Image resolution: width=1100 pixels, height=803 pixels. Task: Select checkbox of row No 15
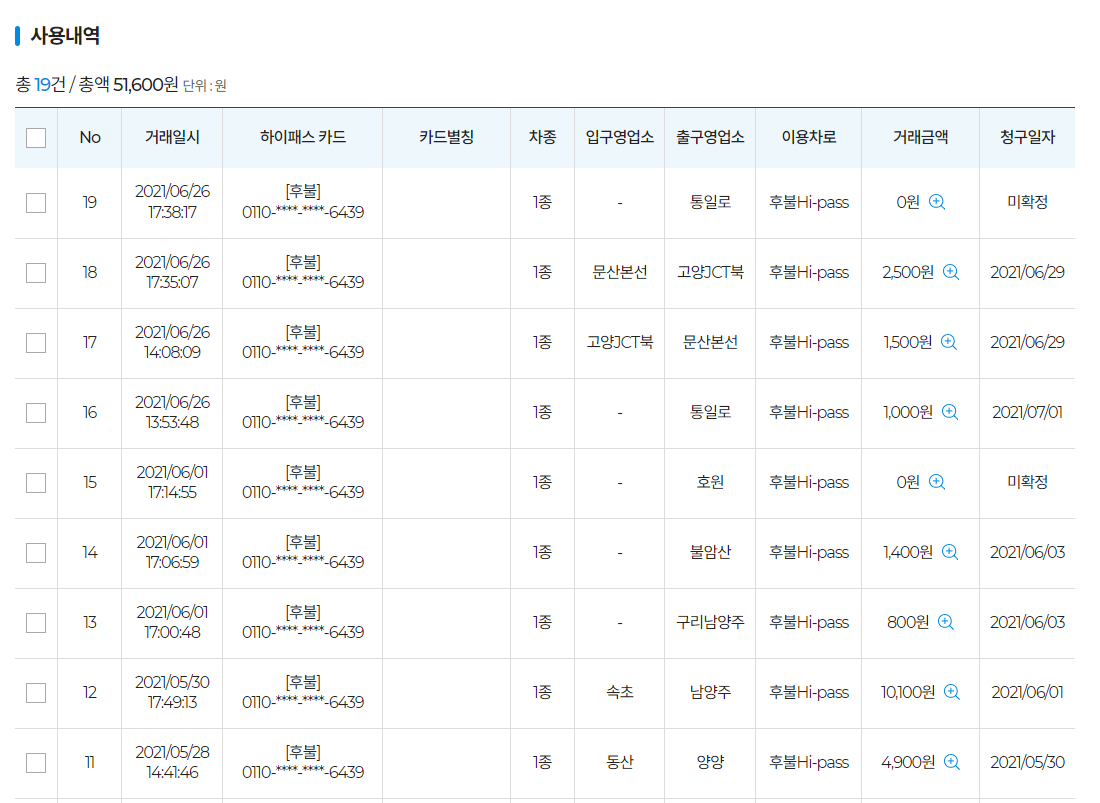36,483
